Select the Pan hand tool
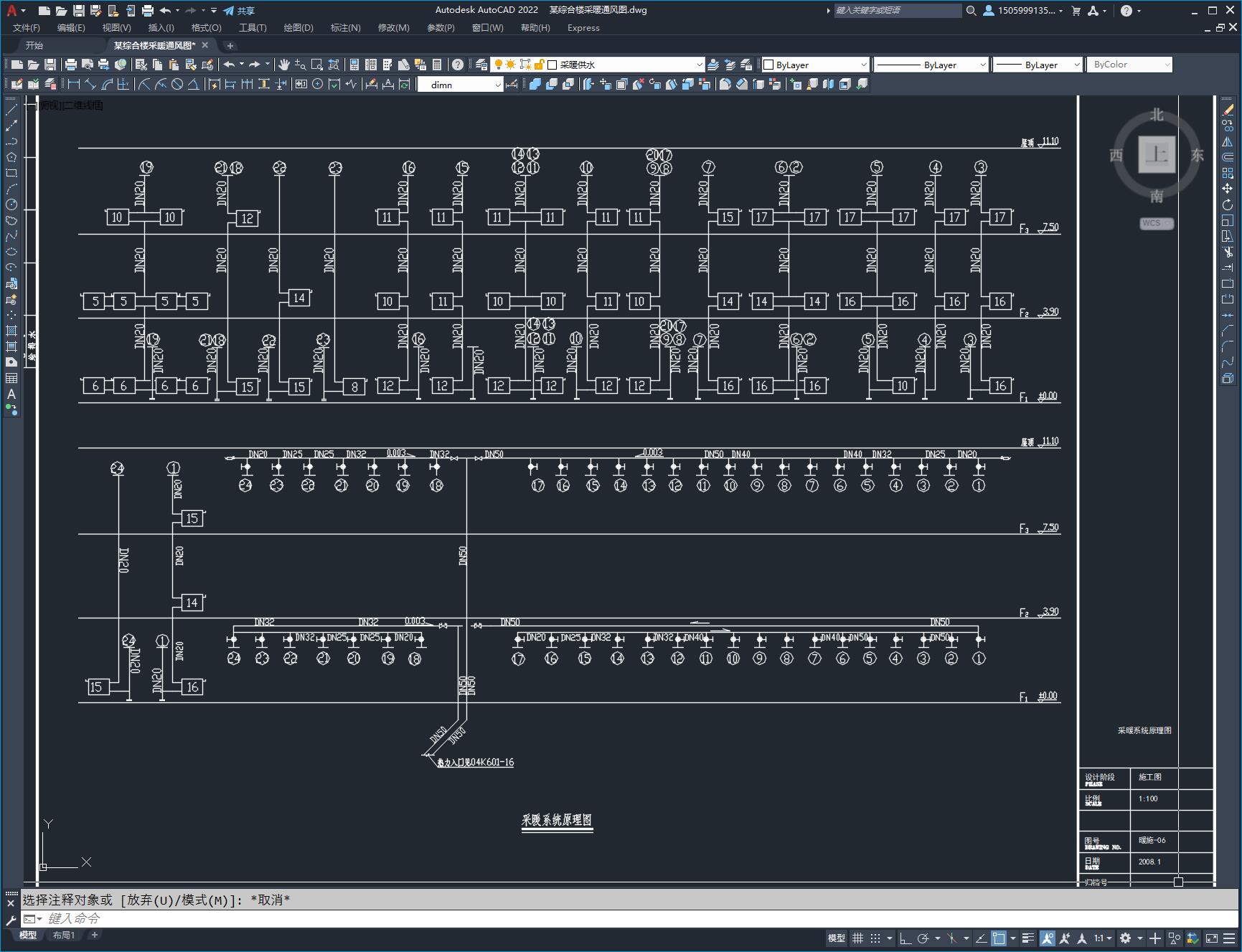Image resolution: width=1242 pixels, height=952 pixels. click(x=284, y=65)
